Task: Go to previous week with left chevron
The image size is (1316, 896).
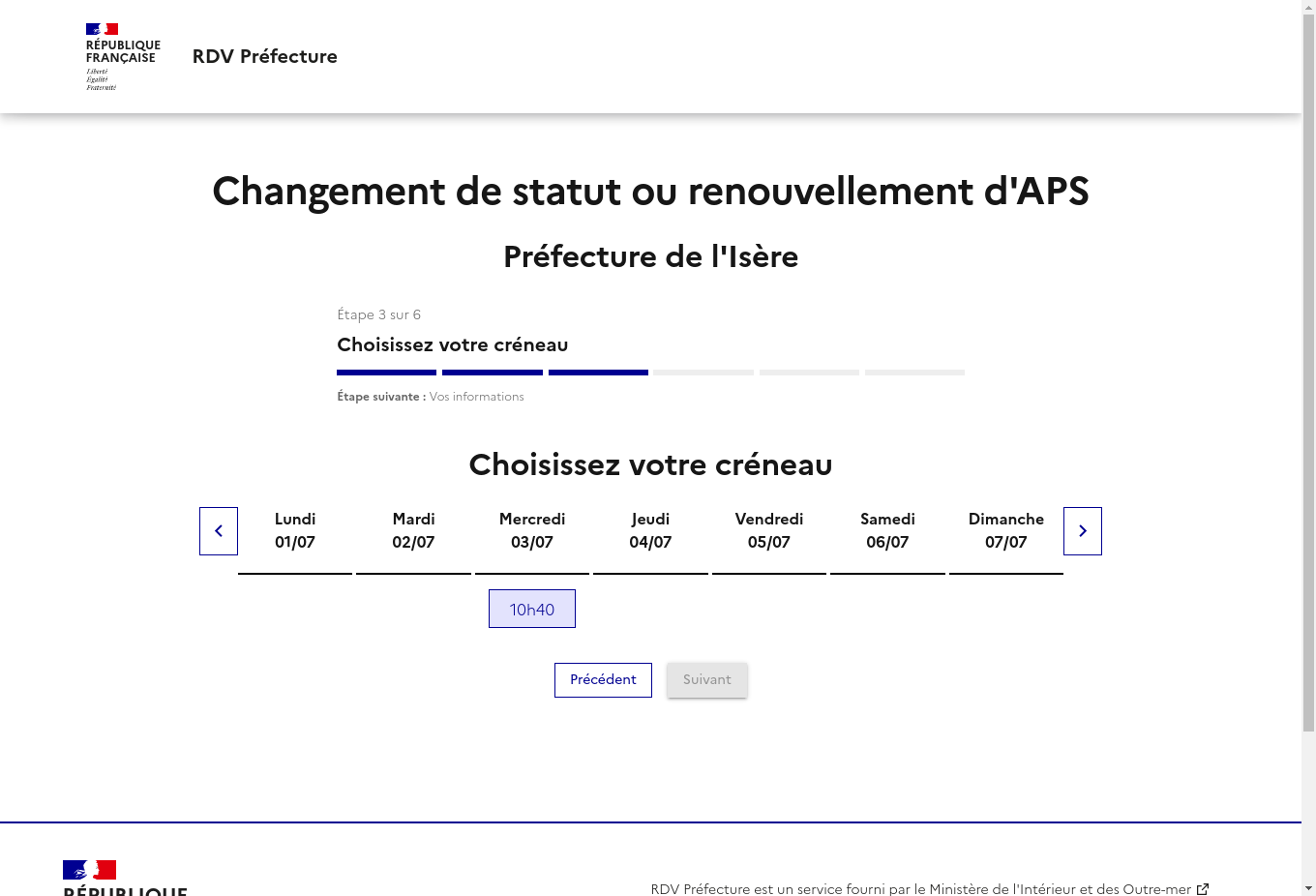Action: pyautogui.click(x=219, y=531)
